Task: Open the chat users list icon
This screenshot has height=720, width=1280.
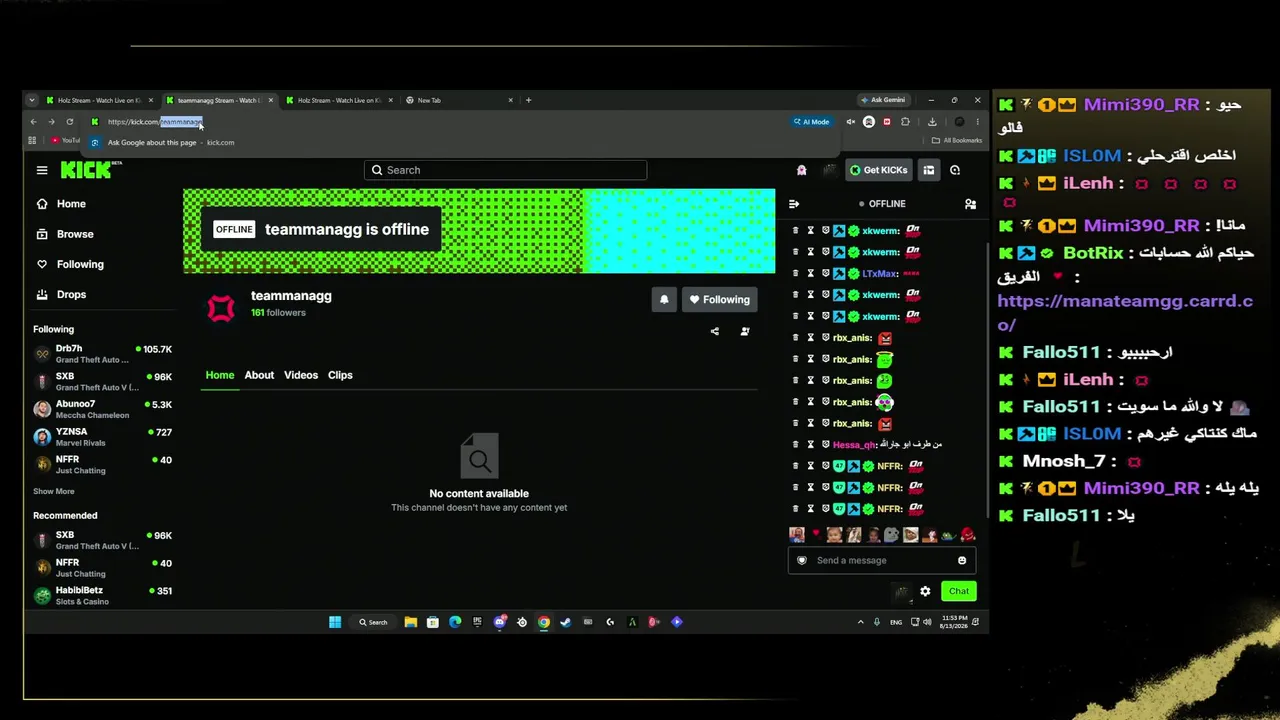Action: (x=970, y=204)
